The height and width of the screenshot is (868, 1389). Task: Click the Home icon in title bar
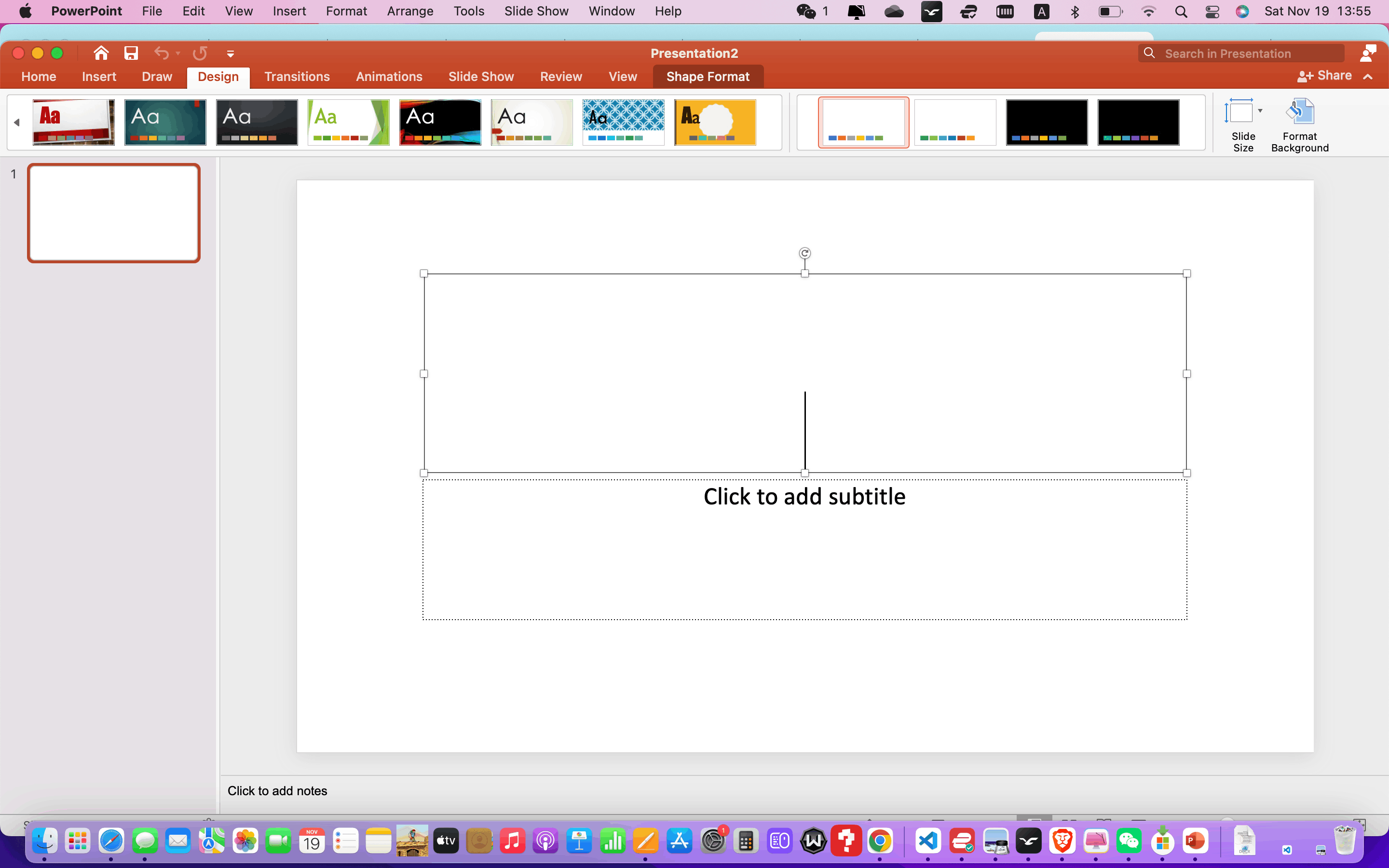tap(101, 54)
